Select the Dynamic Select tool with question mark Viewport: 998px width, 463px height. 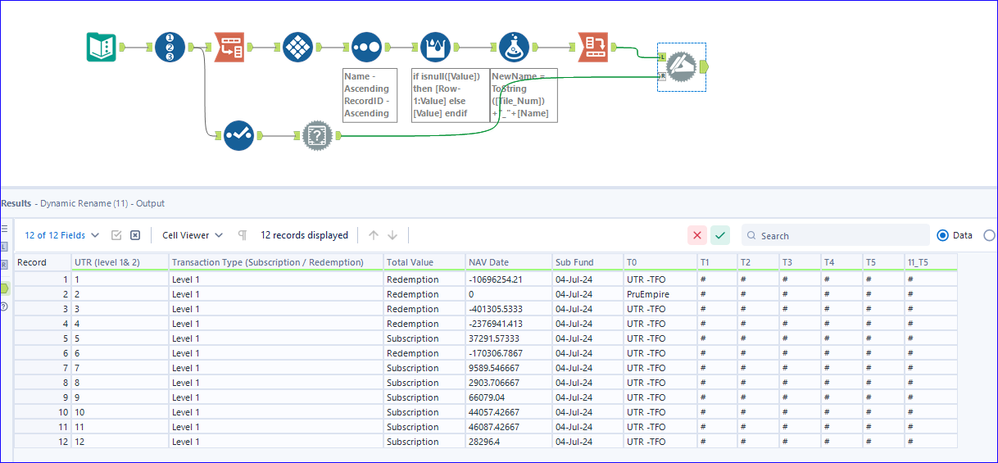coord(317,135)
